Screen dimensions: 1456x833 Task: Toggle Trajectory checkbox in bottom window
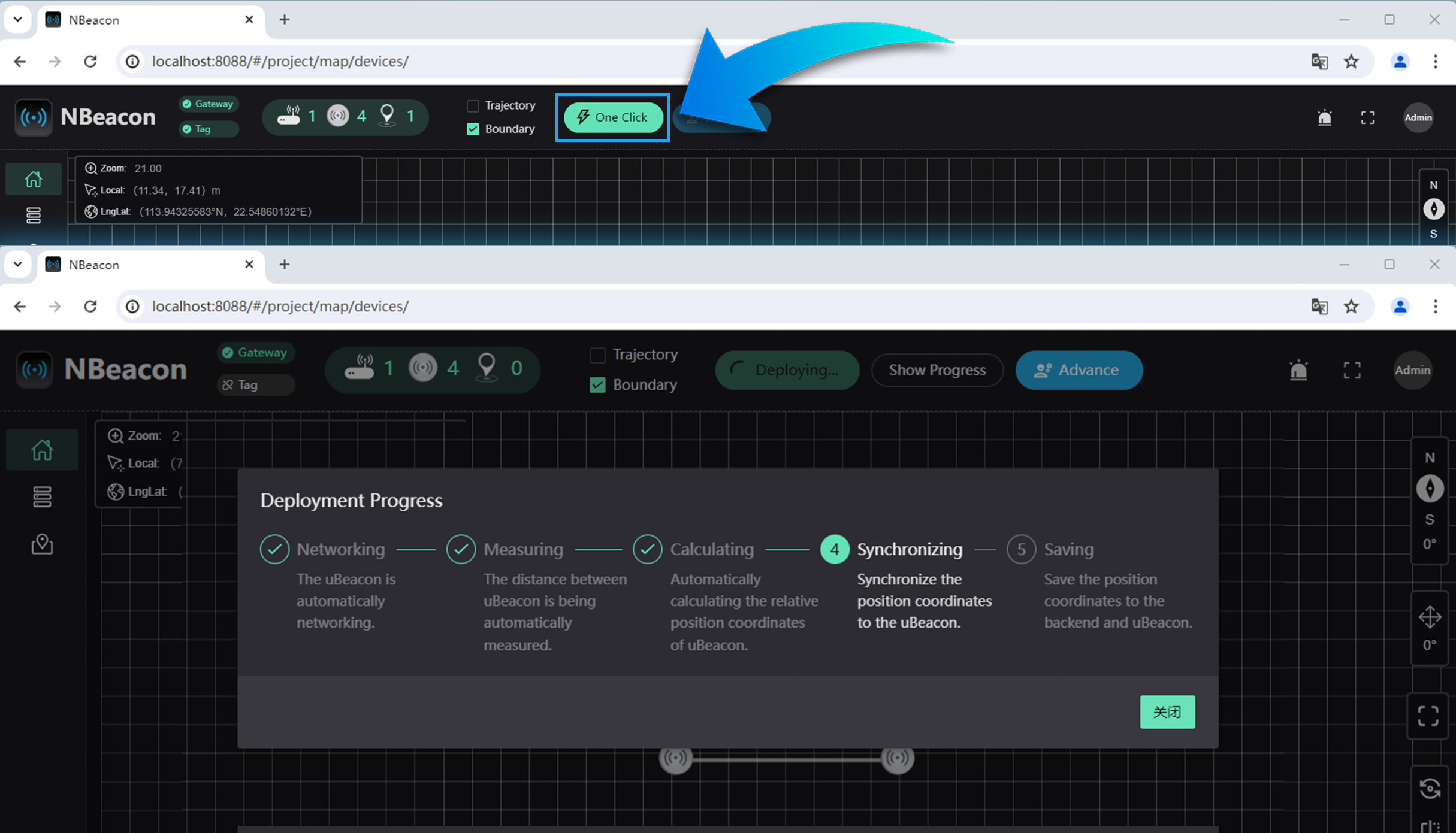point(597,355)
